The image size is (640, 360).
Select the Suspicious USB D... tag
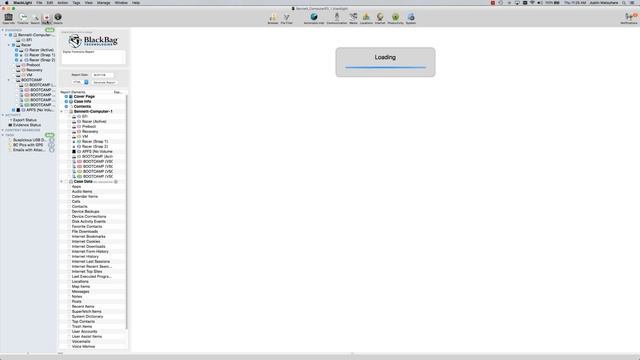coord(29,140)
